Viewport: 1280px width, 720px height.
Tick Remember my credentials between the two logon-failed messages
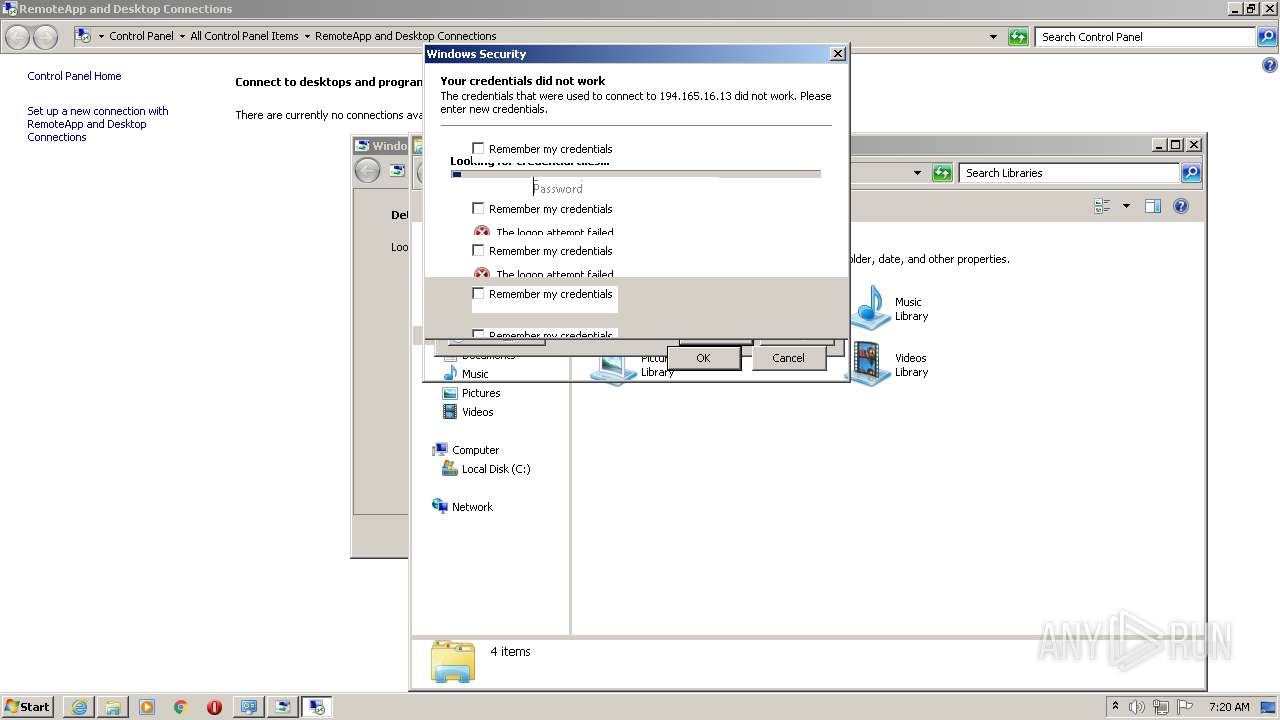pos(478,251)
